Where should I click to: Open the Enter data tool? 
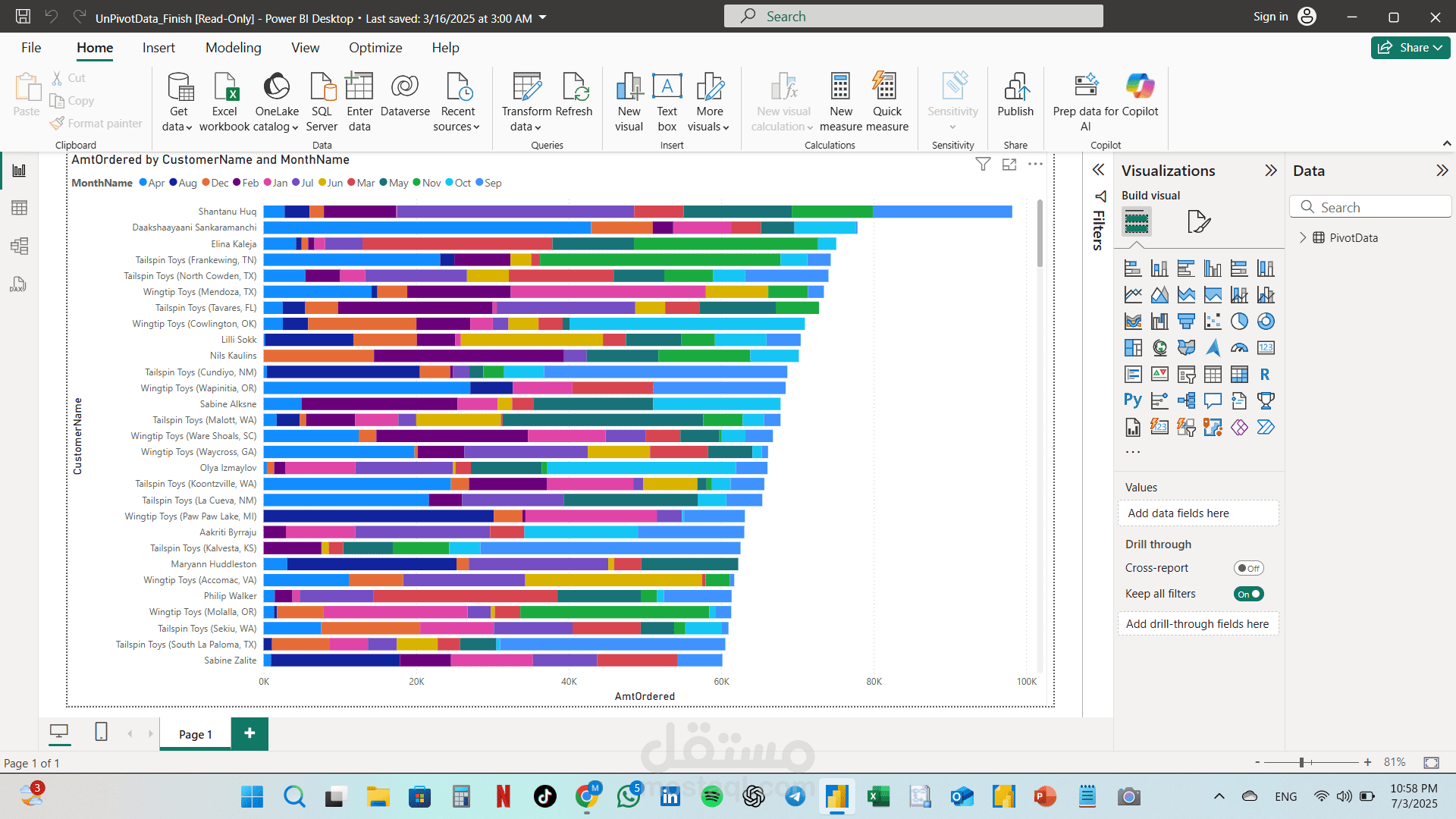[x=359, y=102]
